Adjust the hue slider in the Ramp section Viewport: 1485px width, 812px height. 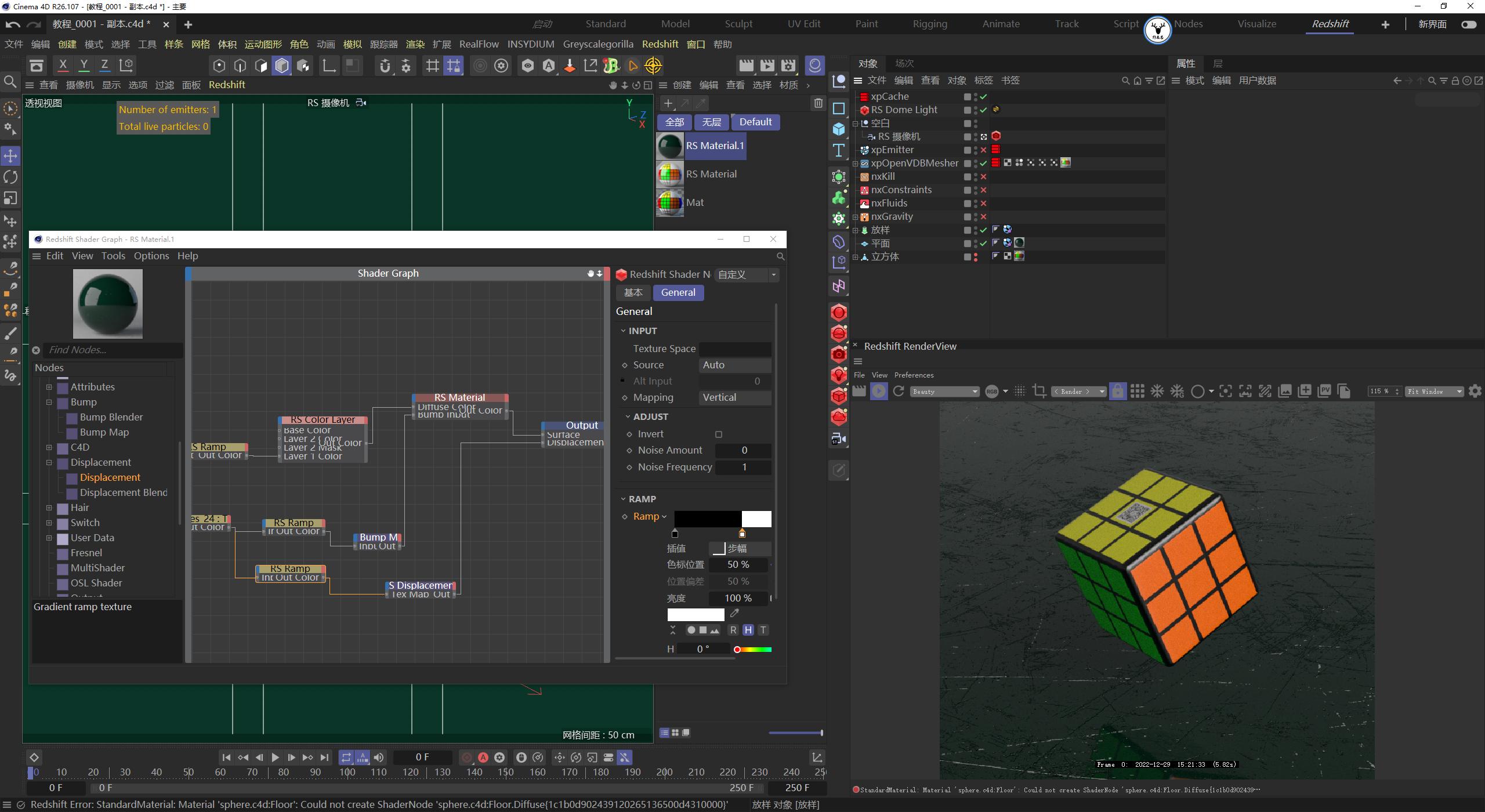pyautogui.click(x=752, y=649)
